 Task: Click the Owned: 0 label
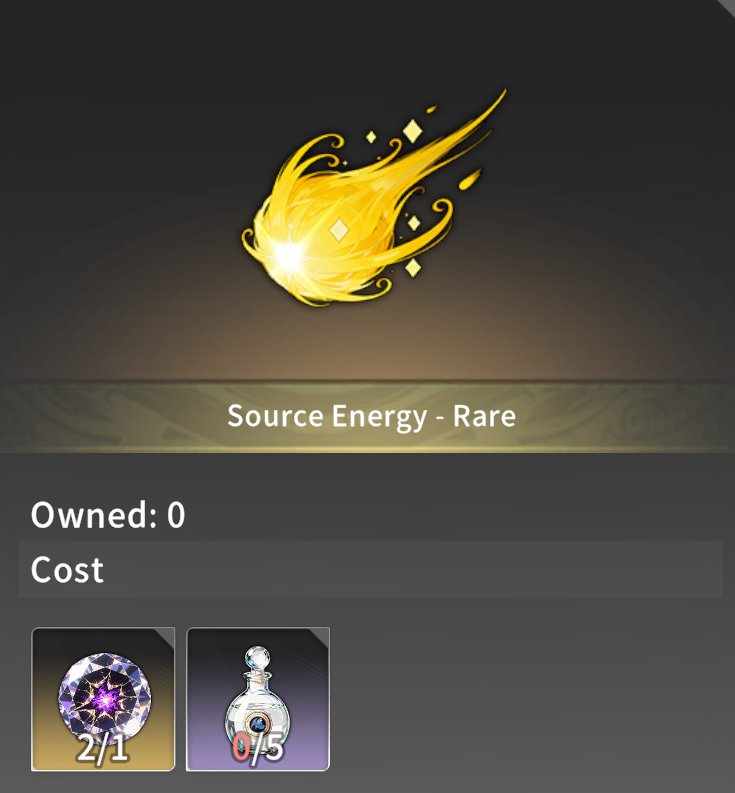[x=108, y=515]
